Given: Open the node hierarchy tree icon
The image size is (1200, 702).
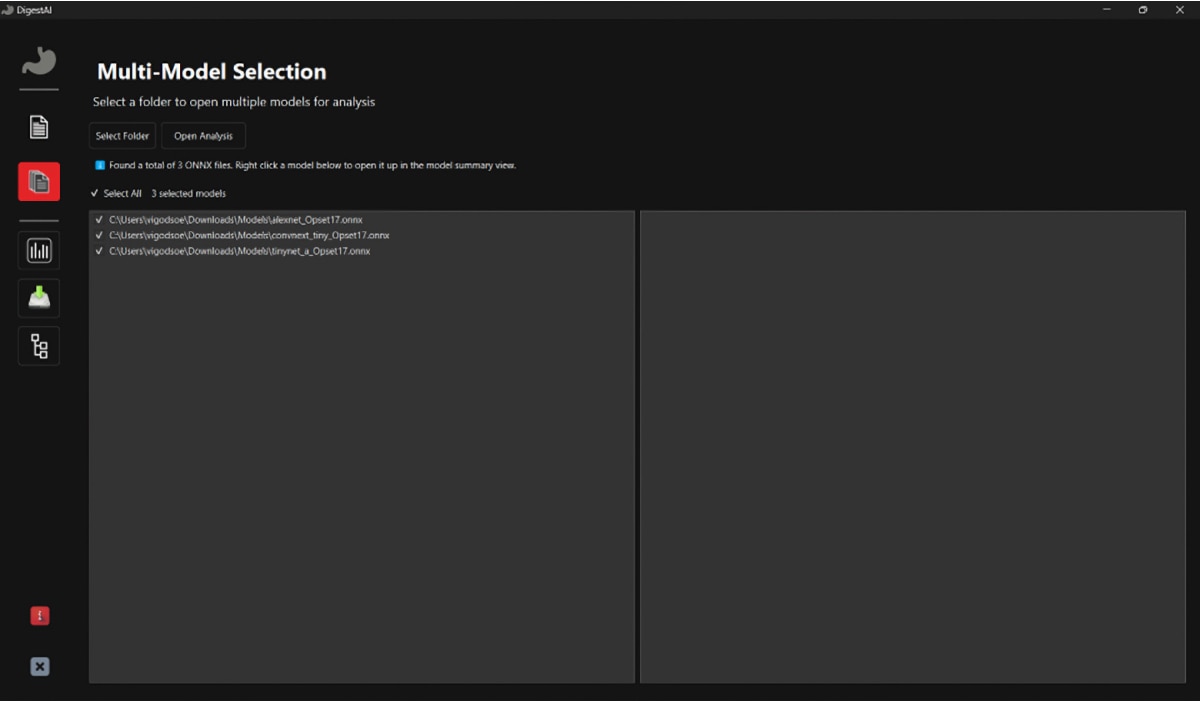Looking at the screenshot, I should coord(39,346).
